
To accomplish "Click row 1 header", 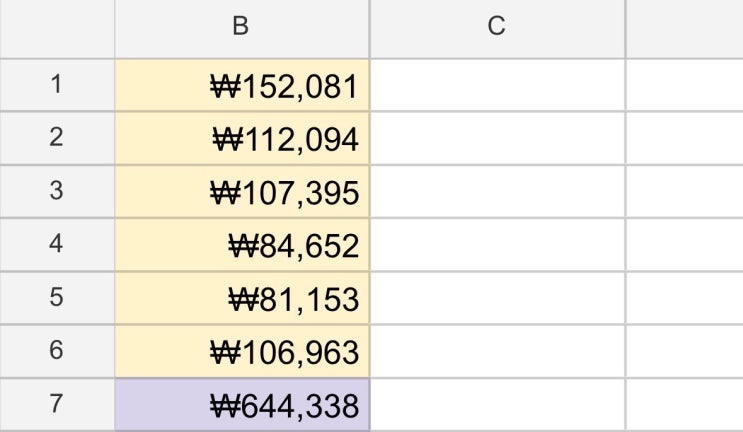I will [56, 86].
